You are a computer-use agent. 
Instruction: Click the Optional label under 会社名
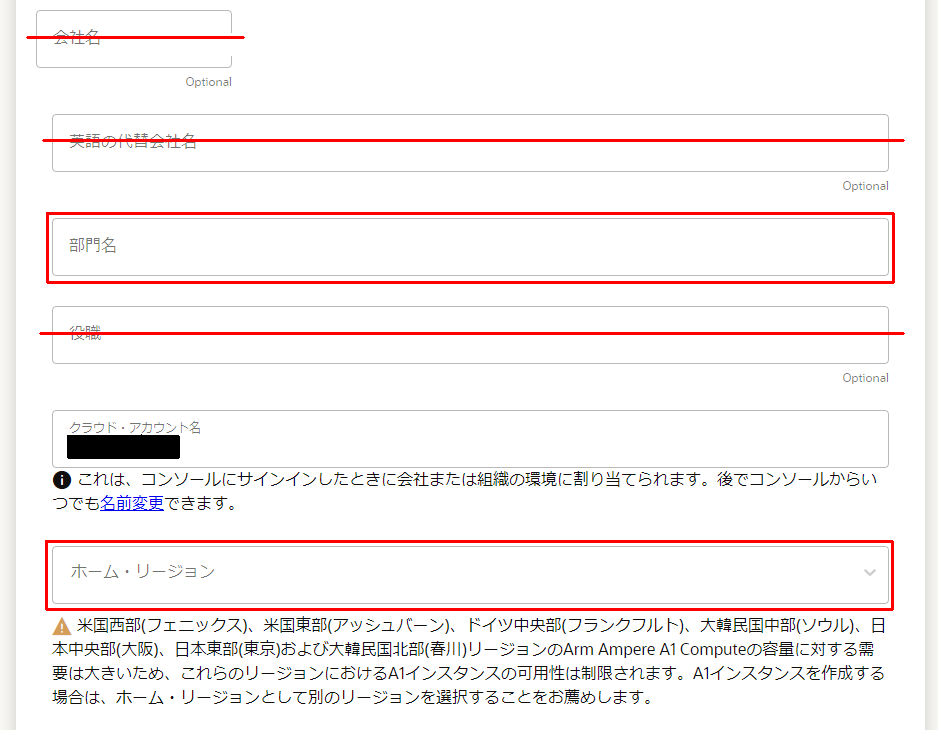click(208, 82)
